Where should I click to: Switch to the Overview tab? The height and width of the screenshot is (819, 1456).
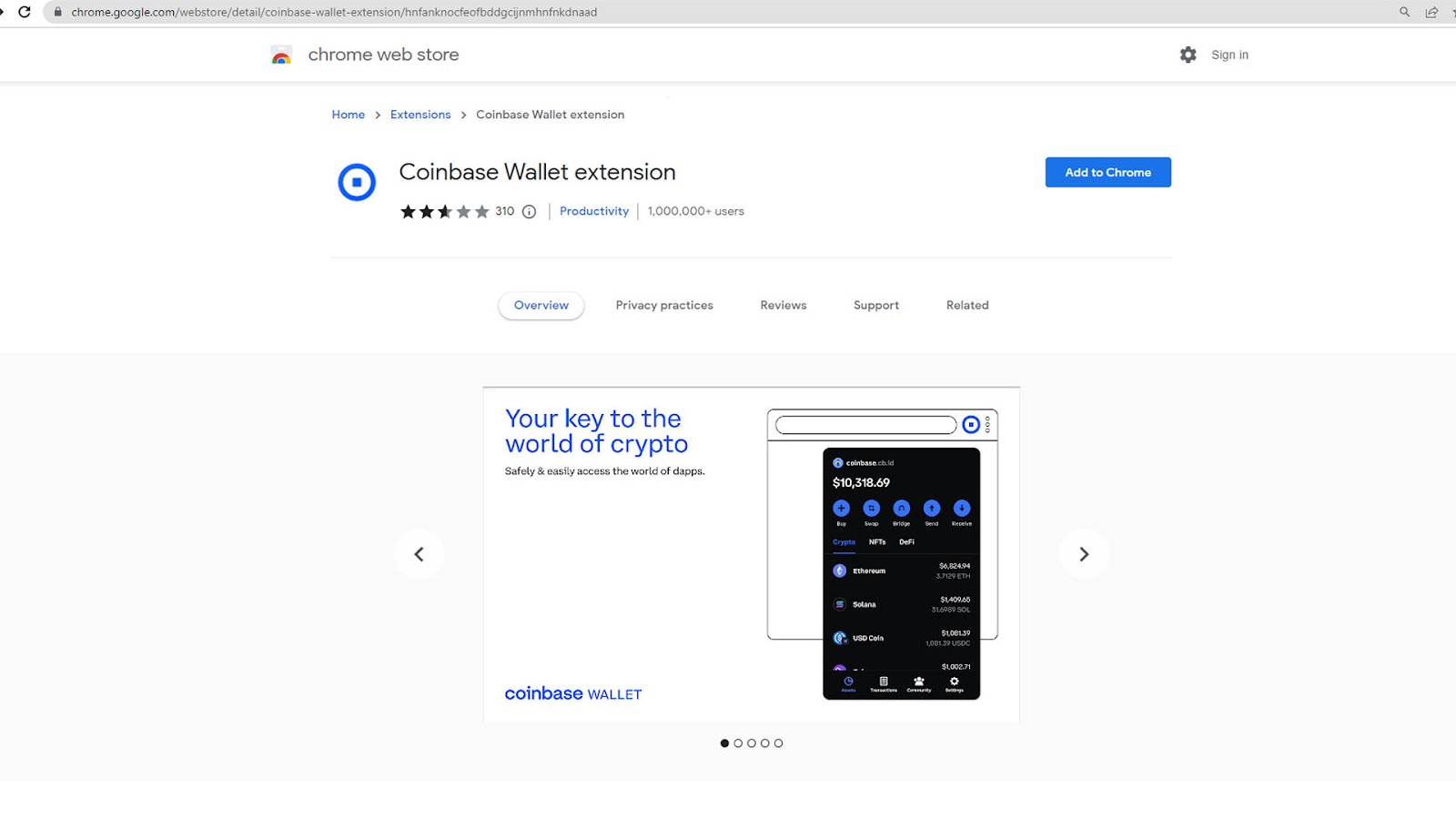click(541, 306)
